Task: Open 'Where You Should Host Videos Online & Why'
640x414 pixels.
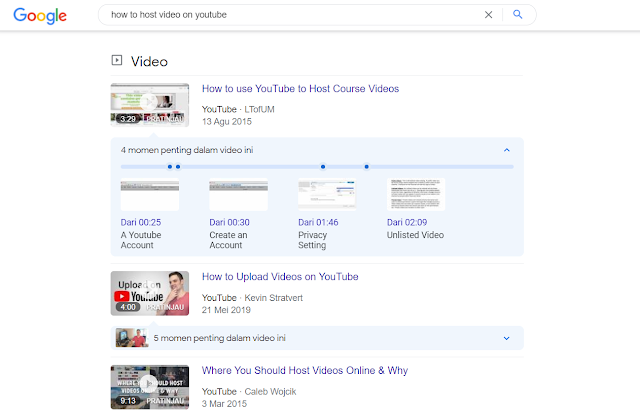Action: [x=305, y=371]
